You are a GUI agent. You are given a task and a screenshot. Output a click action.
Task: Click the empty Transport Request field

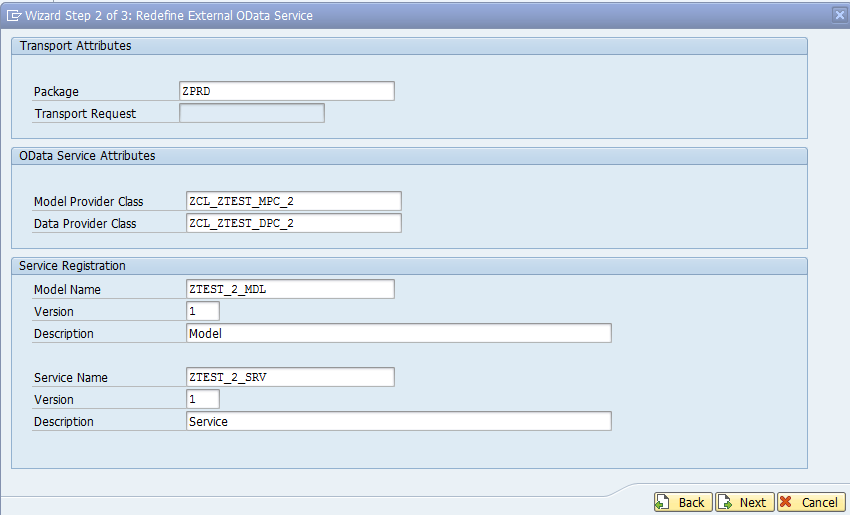point(251,113)
